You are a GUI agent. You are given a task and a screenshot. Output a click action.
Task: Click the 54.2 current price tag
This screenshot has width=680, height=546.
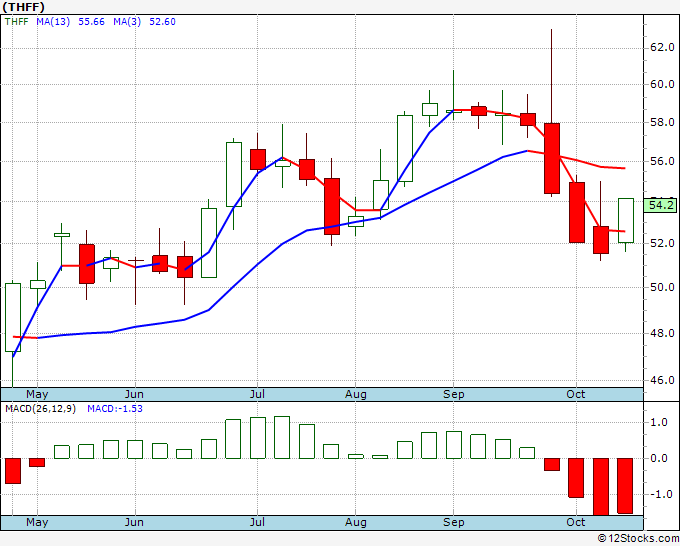tap(660, 205)
